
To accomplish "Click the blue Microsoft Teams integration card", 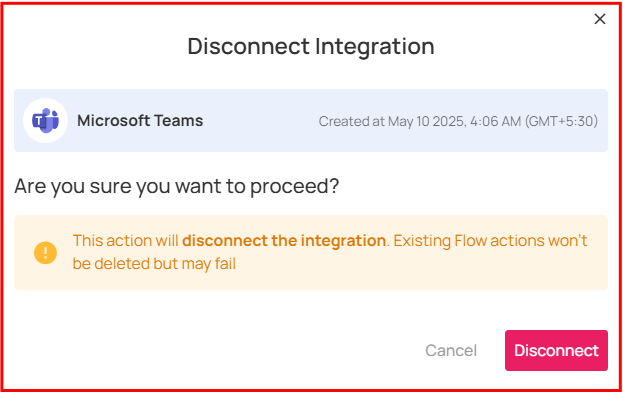I will tap(311, 120).
